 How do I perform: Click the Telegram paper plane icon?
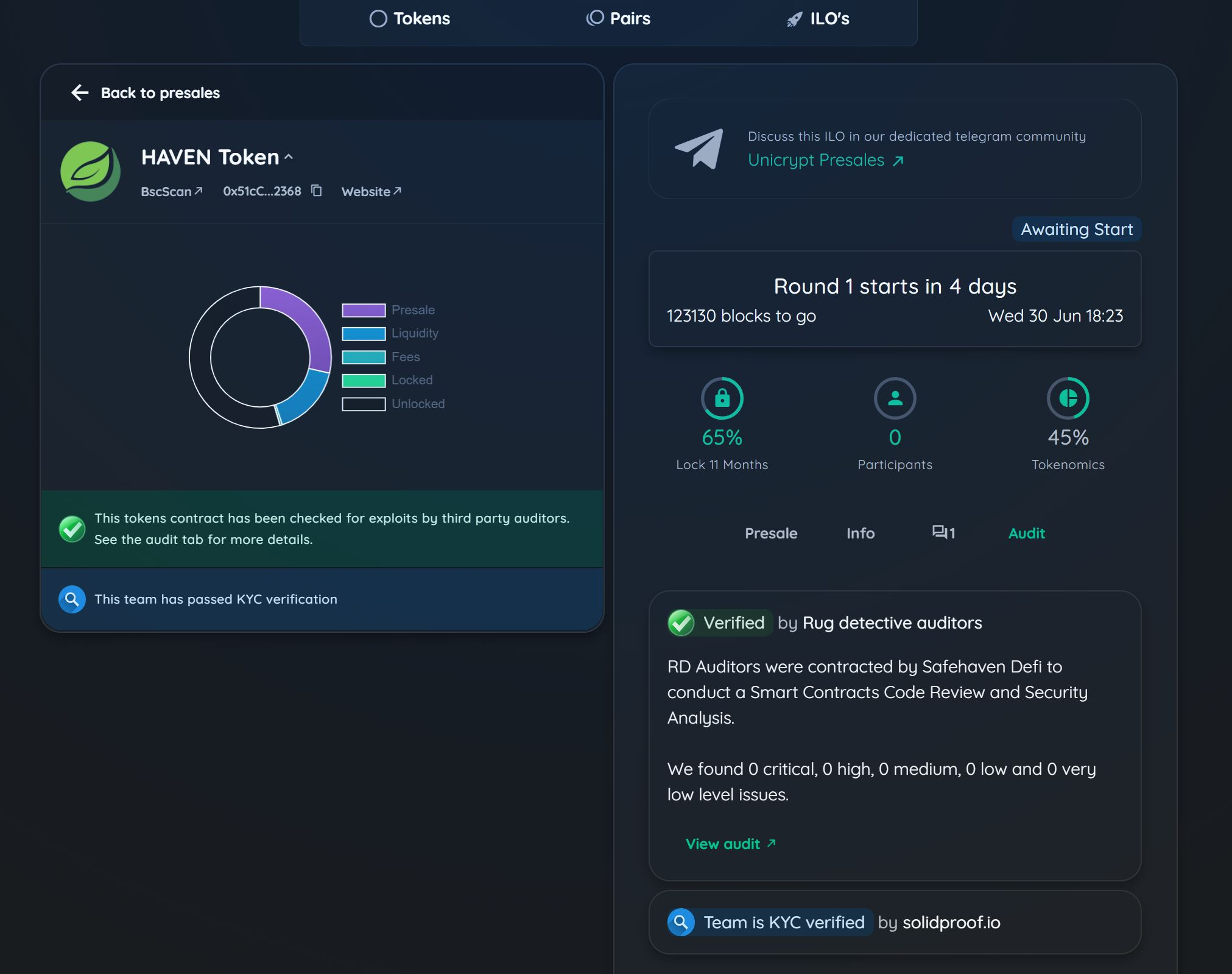(699, 149)
